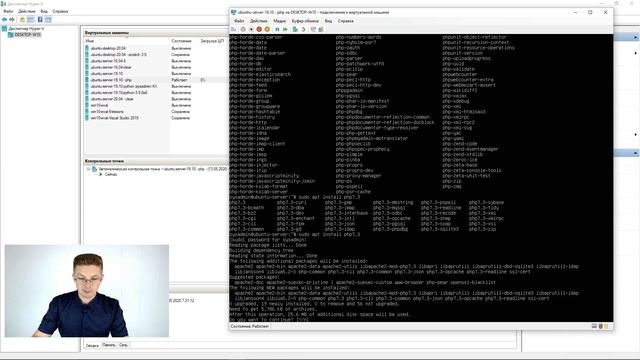Select ubuntu-server-20.04 -clear virtual machine
The width and height of the screenshot is (640, 360).
pos(112,99)
